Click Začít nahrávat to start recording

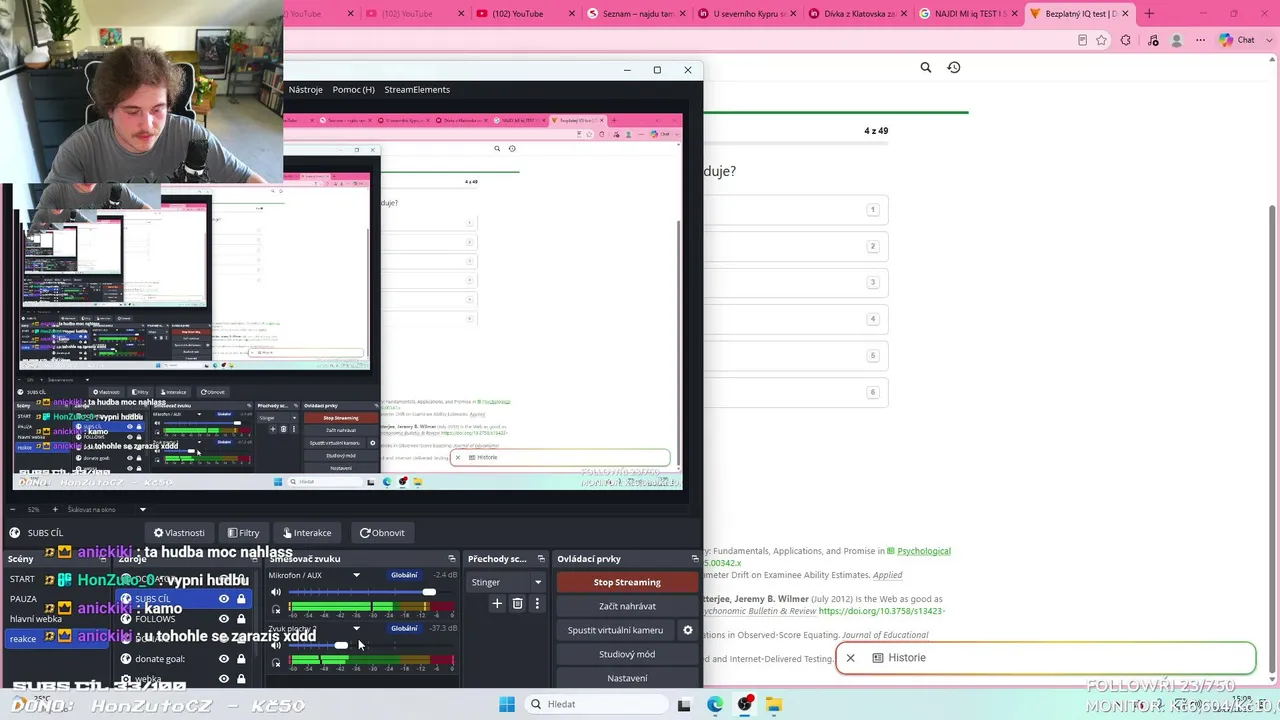click(627, 606)
